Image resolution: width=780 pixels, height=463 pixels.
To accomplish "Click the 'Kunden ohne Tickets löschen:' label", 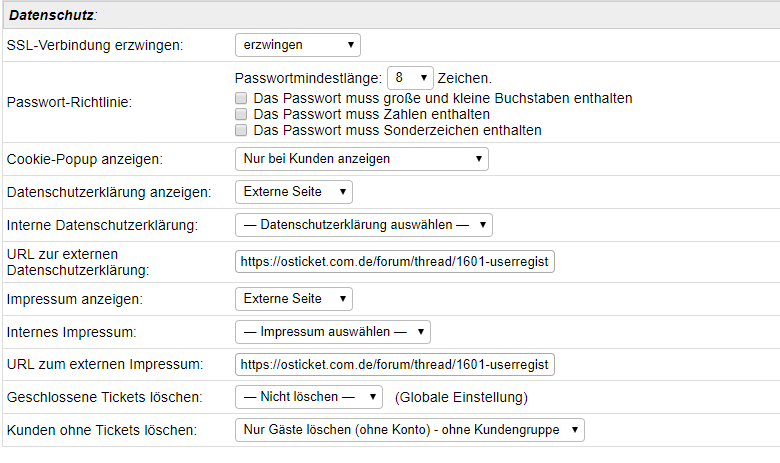I will click(x=101, y=430).
